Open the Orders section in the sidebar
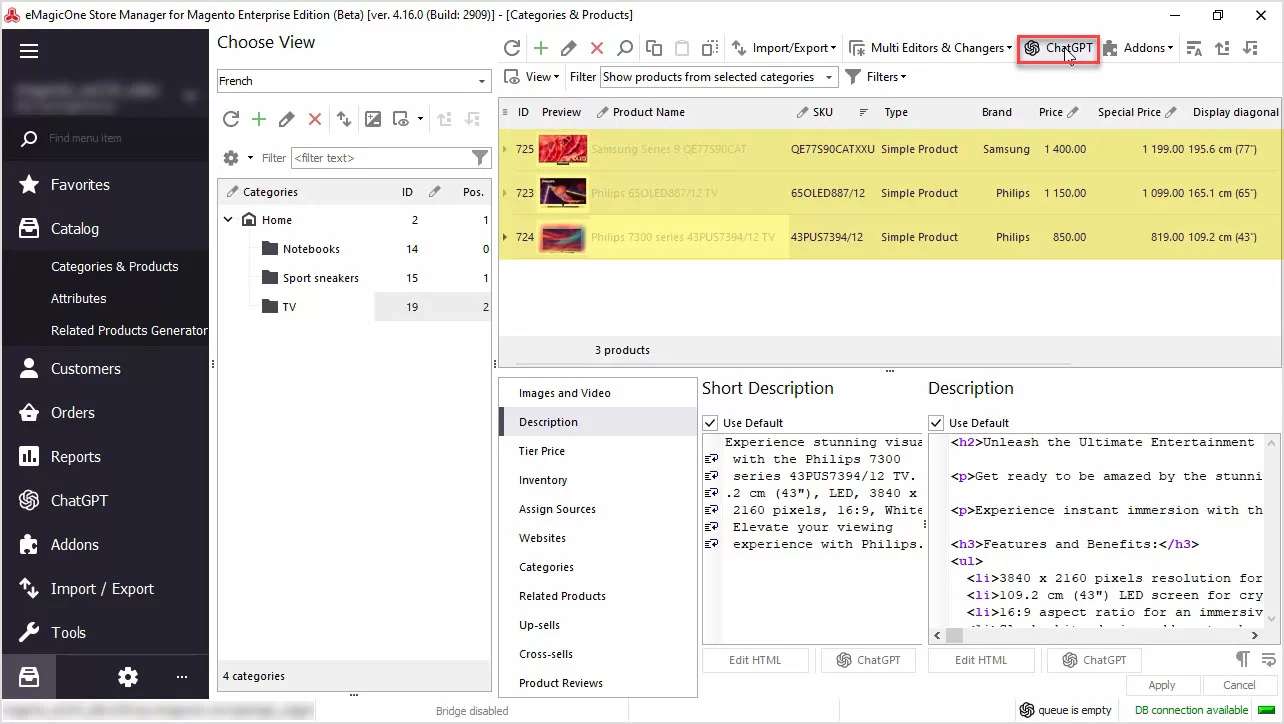 [x=105, y=412]
